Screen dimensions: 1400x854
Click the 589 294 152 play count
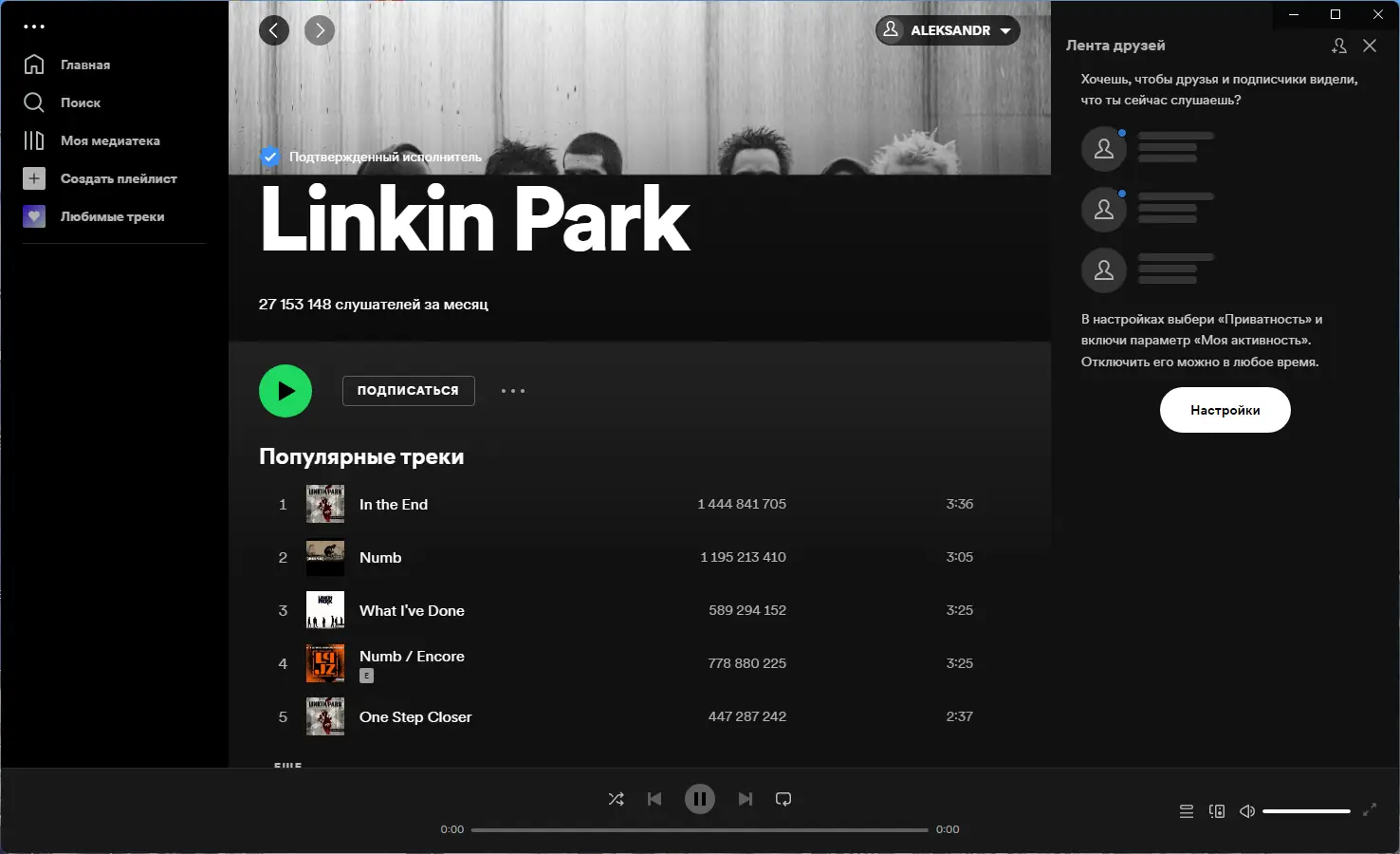tap(747, 610)
